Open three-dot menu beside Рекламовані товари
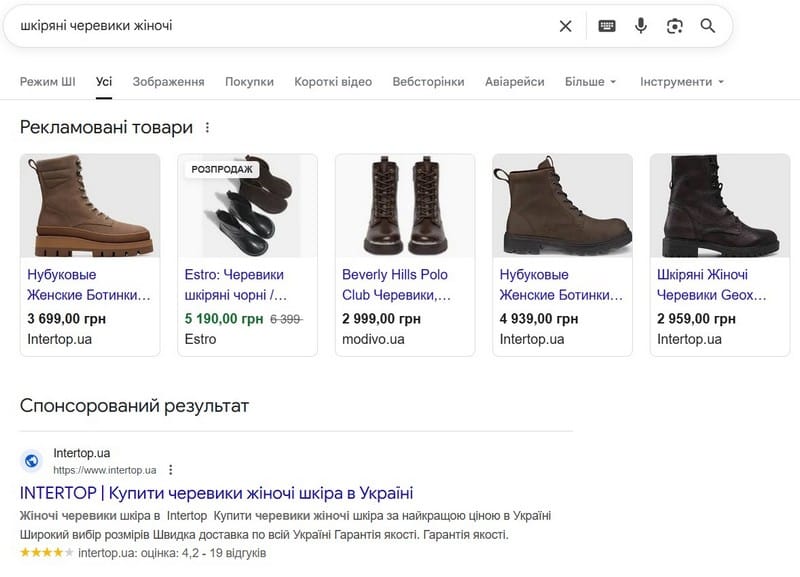This screenshot has height=577, width=800. click(x=208, y=128)
